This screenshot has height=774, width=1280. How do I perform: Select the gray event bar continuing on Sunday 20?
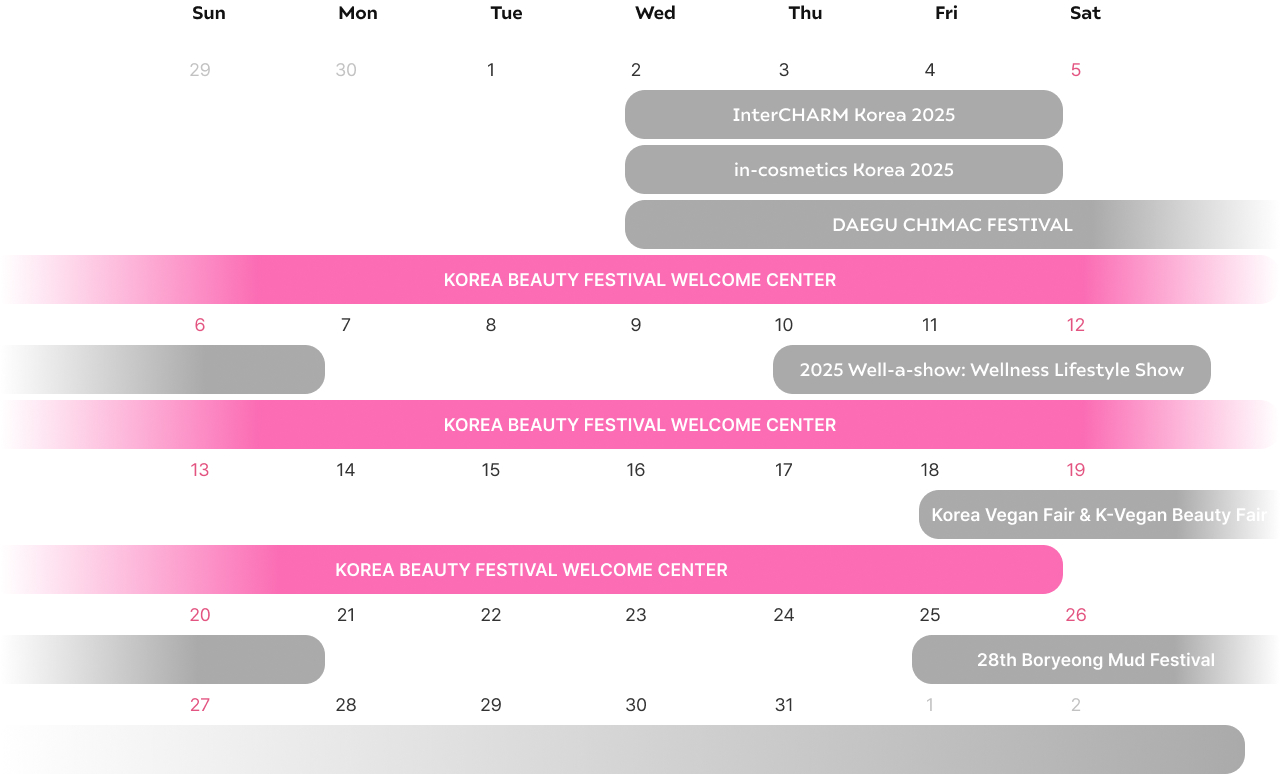click(x=162, y=659)
